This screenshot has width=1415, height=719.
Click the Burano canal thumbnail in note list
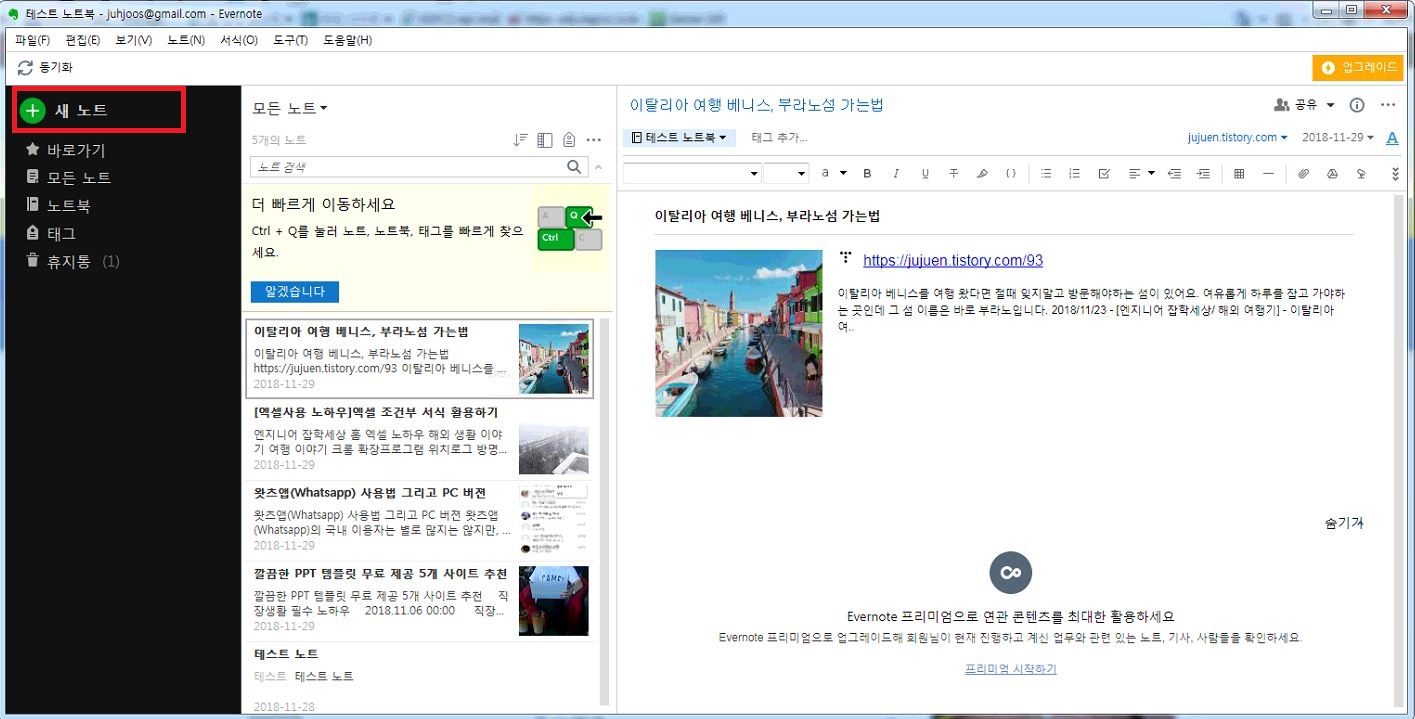click(x=554, y=359)
